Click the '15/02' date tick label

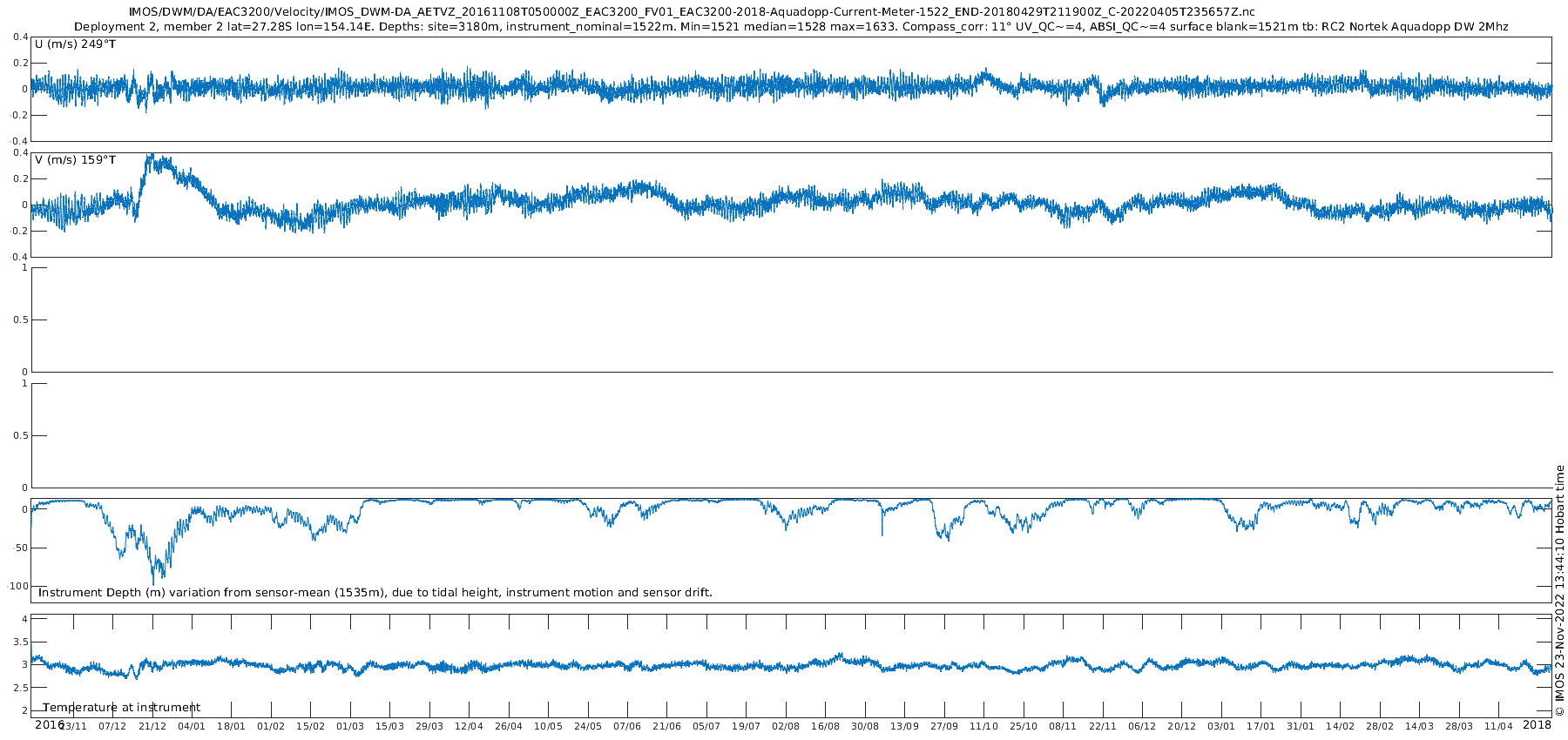click(311, 726)
